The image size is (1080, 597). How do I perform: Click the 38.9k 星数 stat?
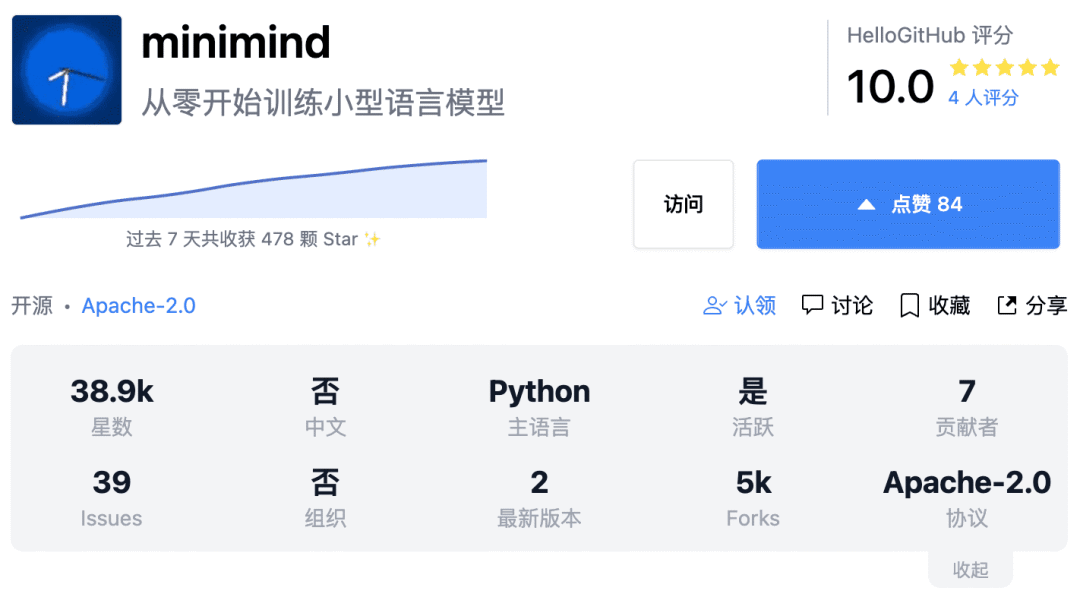[x=112, y=406]
